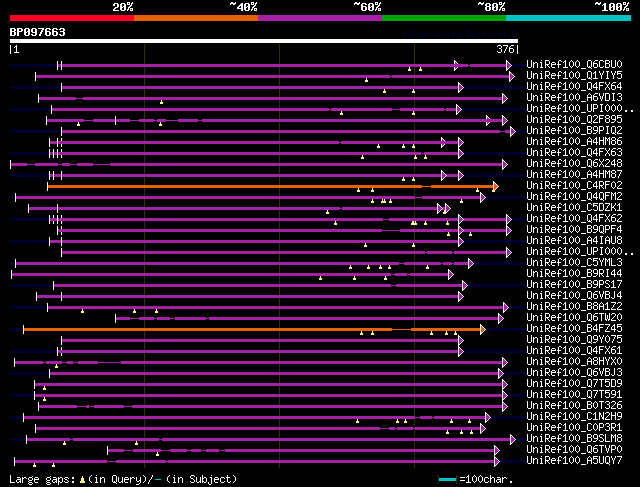This screenshot has width=640, height=487.
Task: Select label UniRef100_Q6VBJ4
Action: [574, 296]
